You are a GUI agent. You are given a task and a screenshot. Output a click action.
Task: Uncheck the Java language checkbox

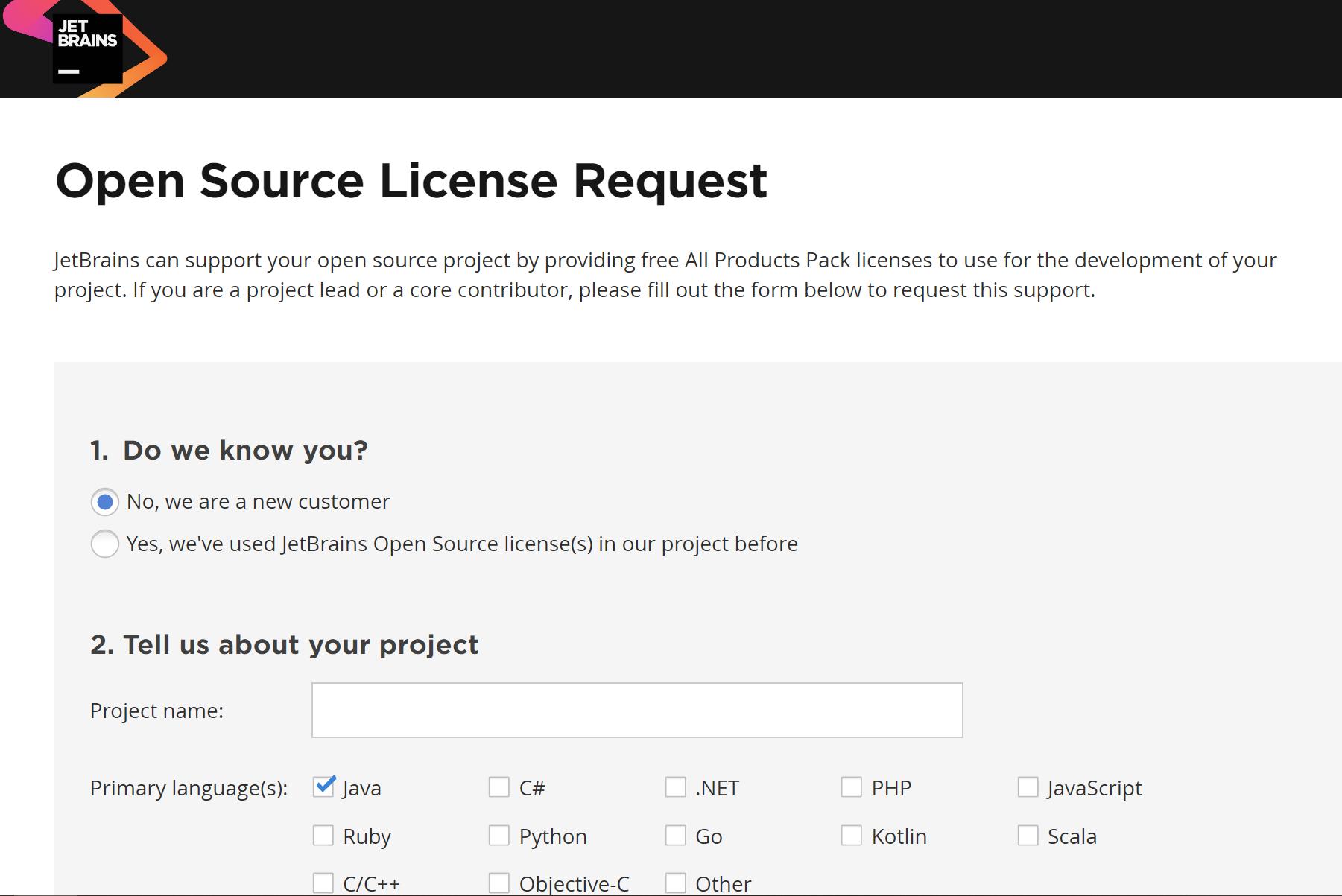click(323, 787)
